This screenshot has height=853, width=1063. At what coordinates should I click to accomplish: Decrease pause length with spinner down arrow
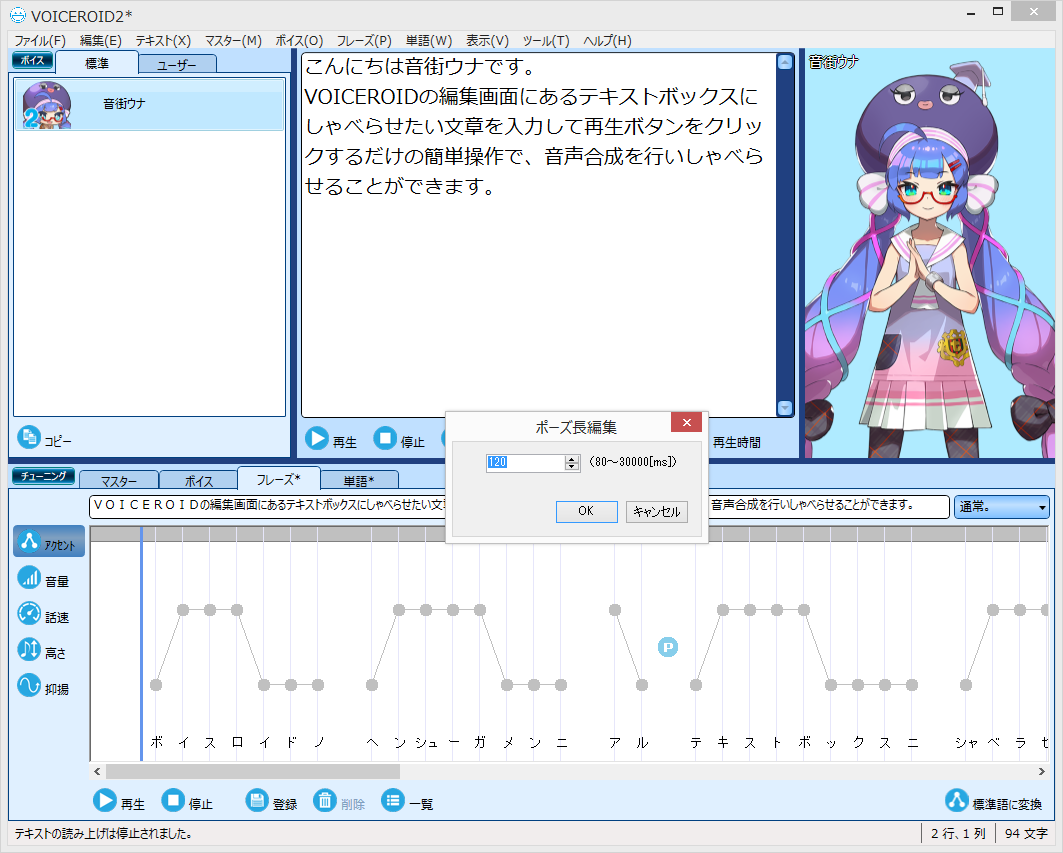(572, 467)
